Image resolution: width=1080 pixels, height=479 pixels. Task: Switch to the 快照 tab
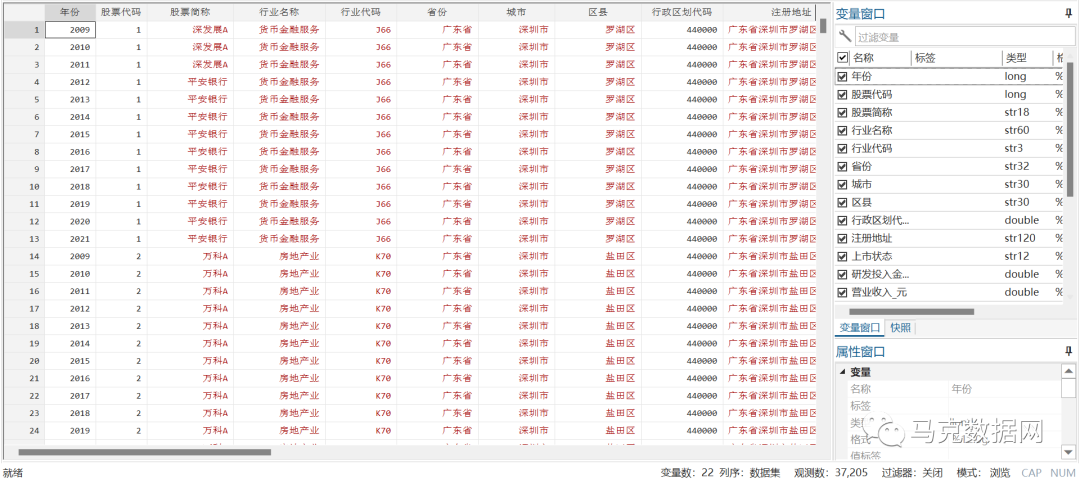[x=900, y=328]
